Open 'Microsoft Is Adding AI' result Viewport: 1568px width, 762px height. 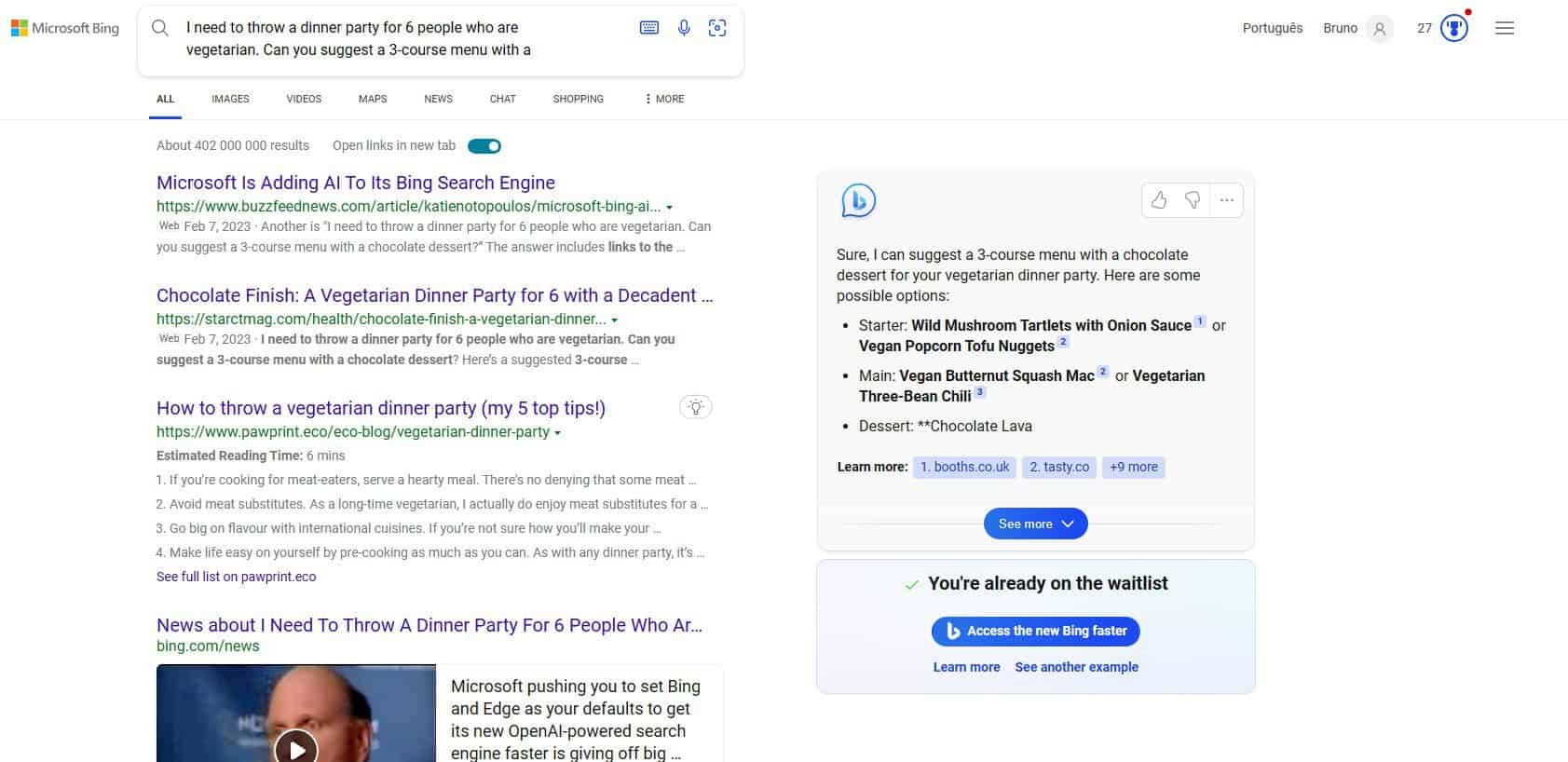point(356,183)
